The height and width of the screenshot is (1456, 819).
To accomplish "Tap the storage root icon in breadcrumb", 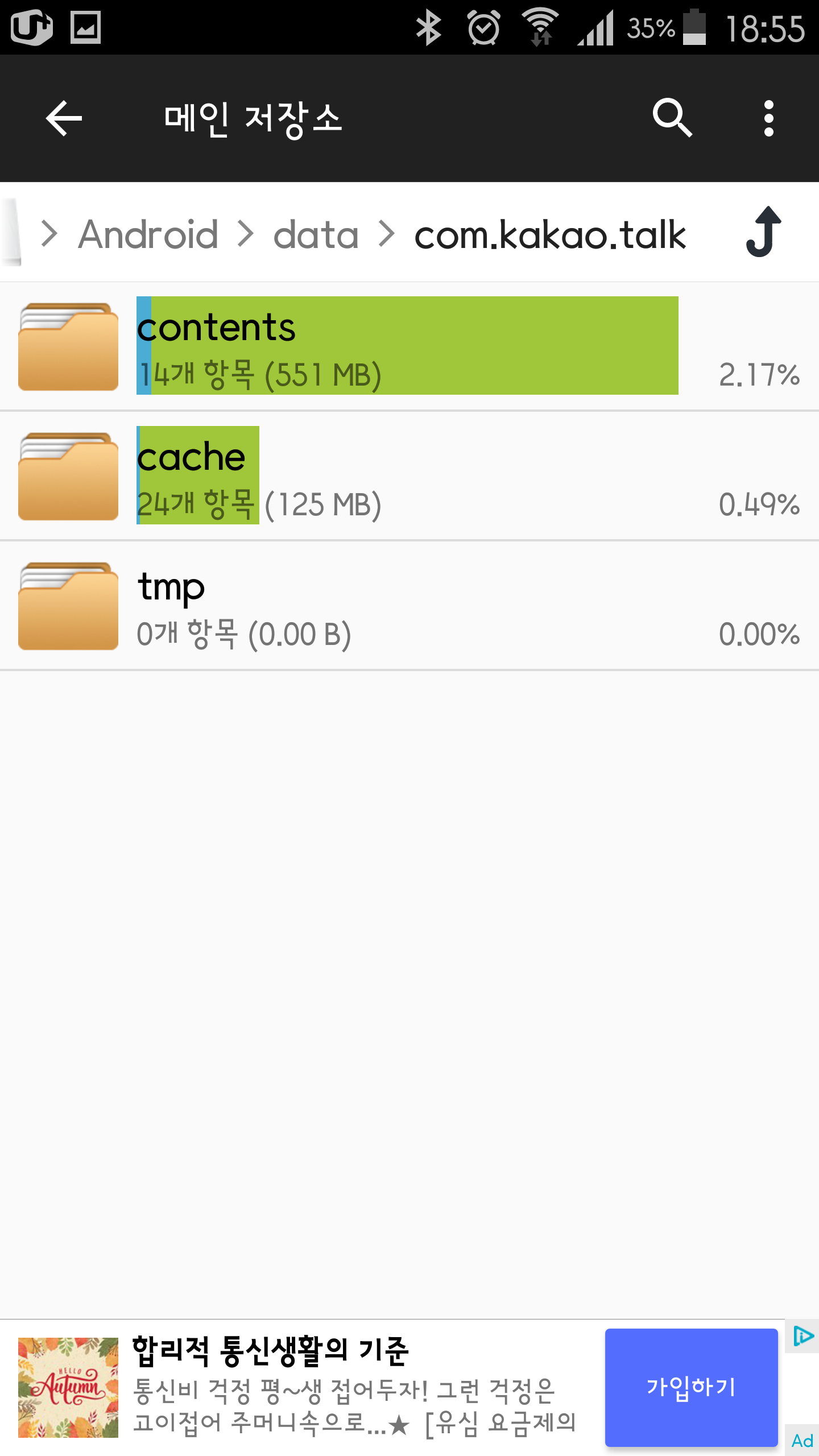I will [x=11, y=232].
